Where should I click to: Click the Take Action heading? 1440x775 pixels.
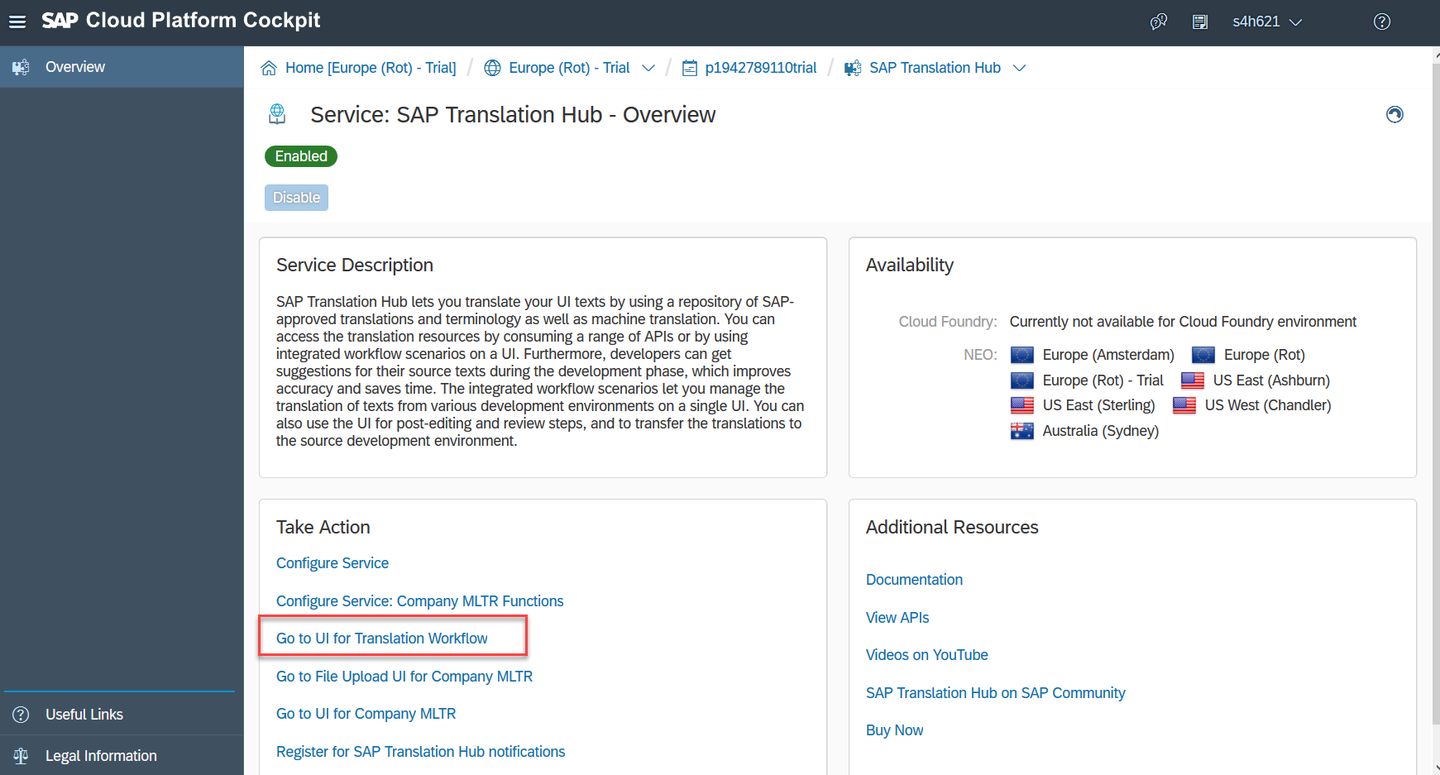pyautogui.click(x=323, y=527)
